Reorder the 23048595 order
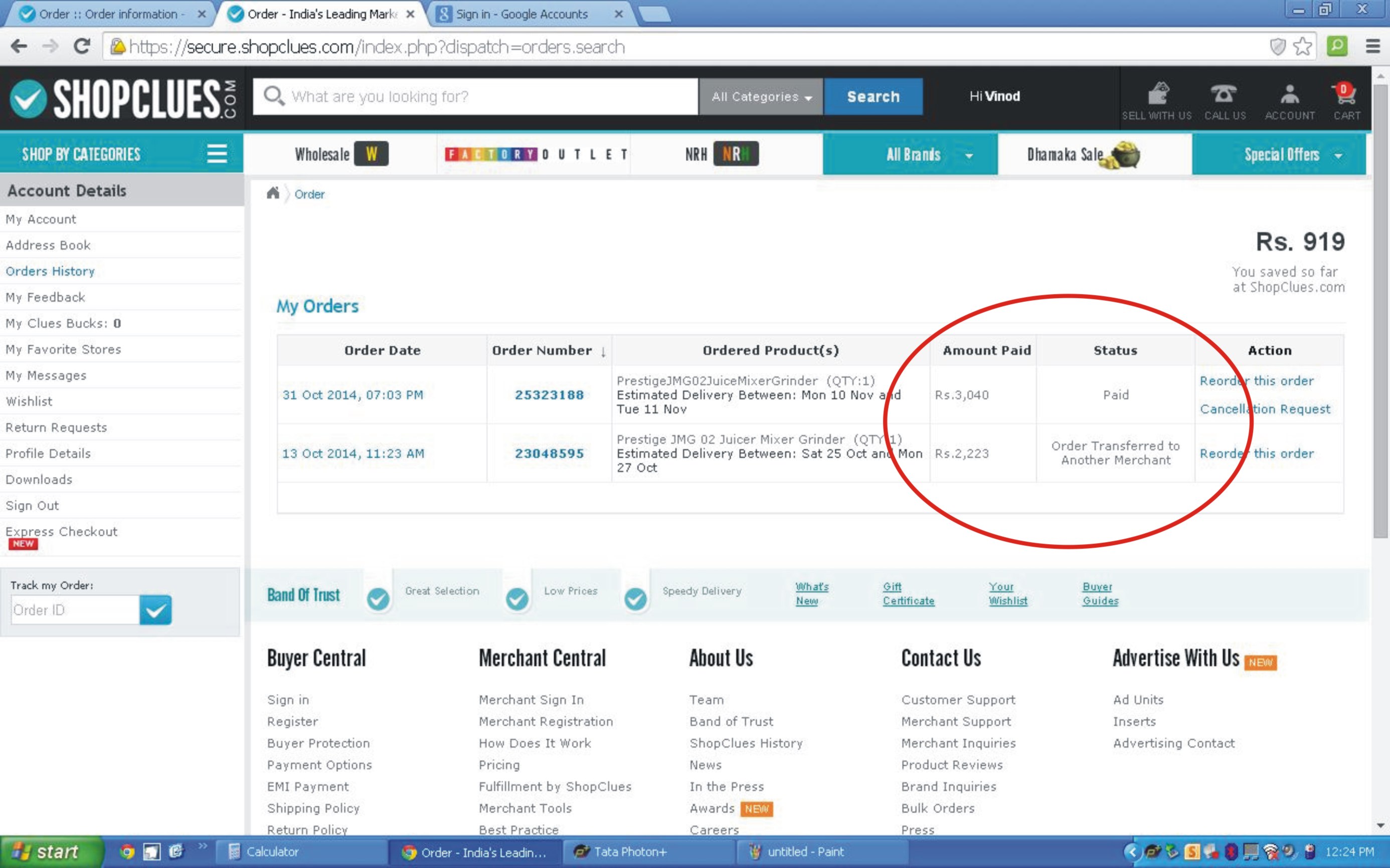The image size is (1390, 868). tap(1257, 454)
